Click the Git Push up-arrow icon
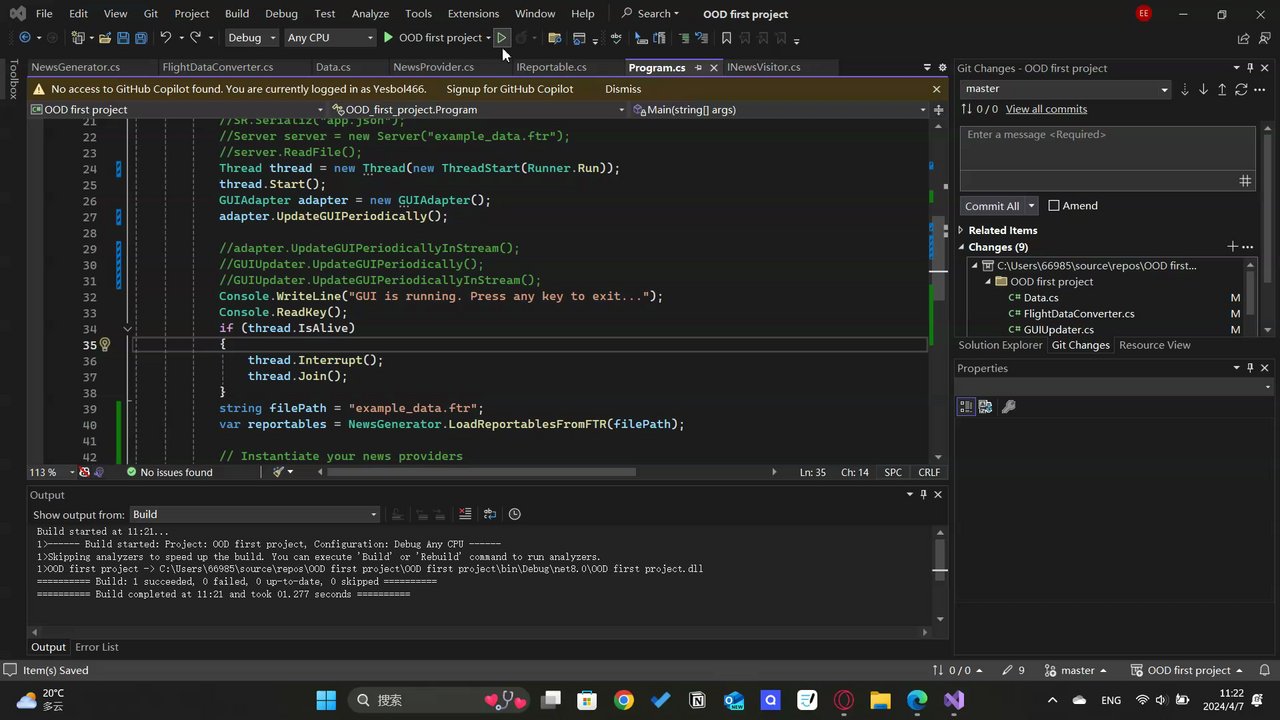 point(1222,89)
